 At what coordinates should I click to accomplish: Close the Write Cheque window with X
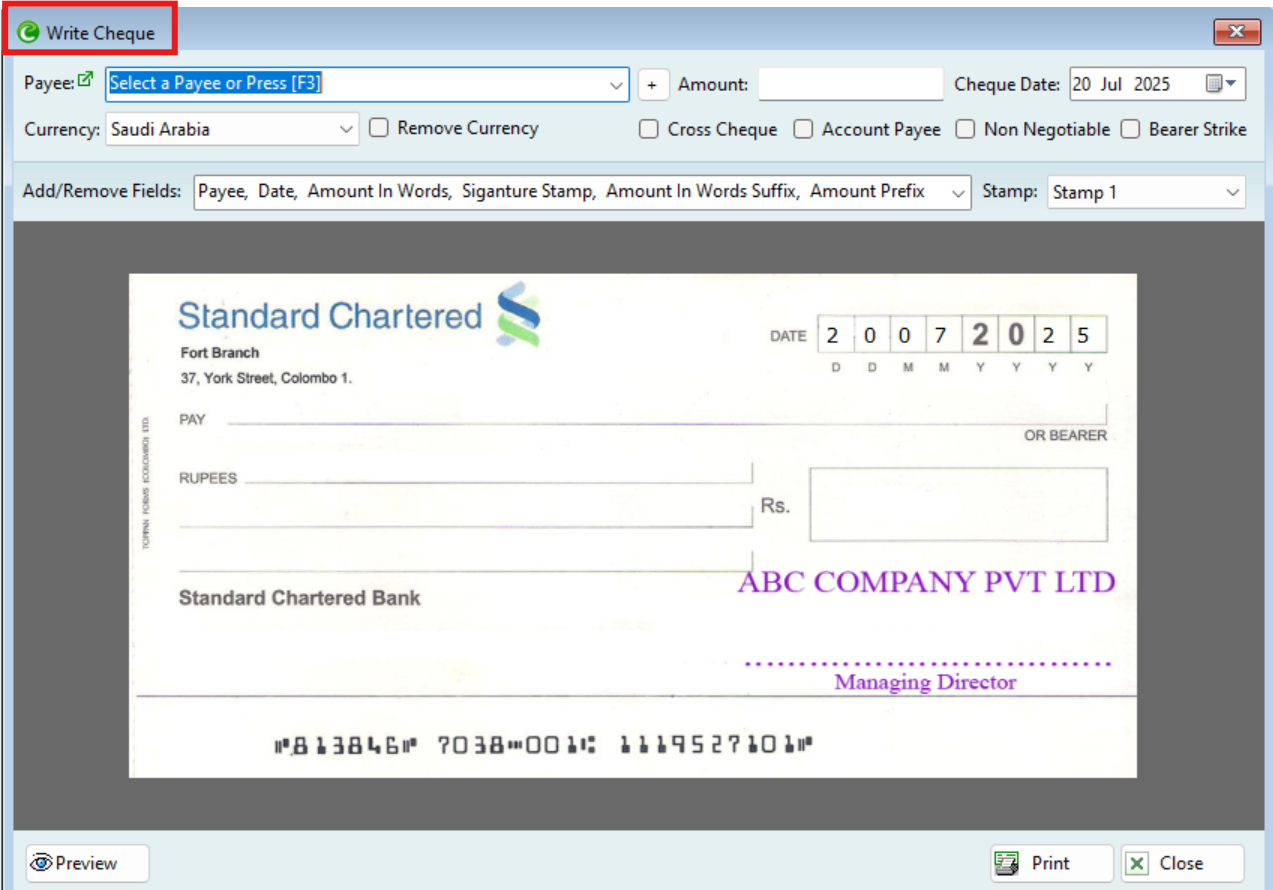tap(1237, 32)
